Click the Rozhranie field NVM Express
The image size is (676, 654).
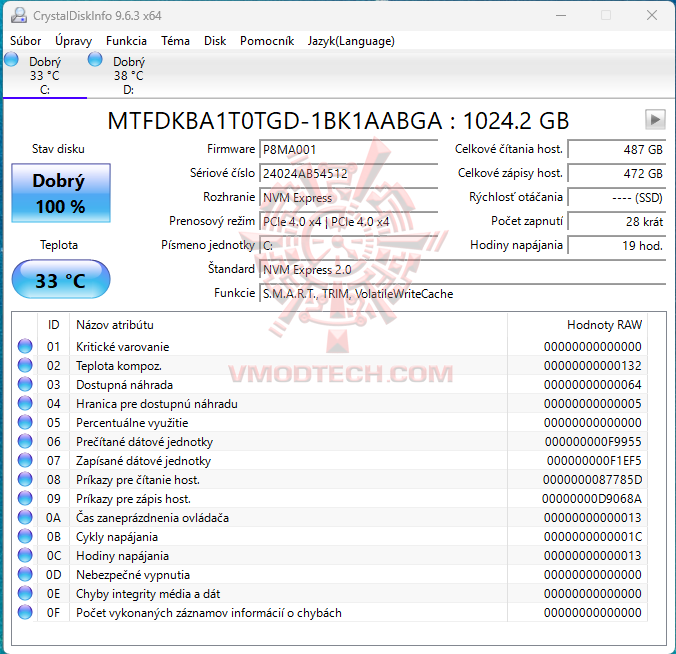point(348,198)
